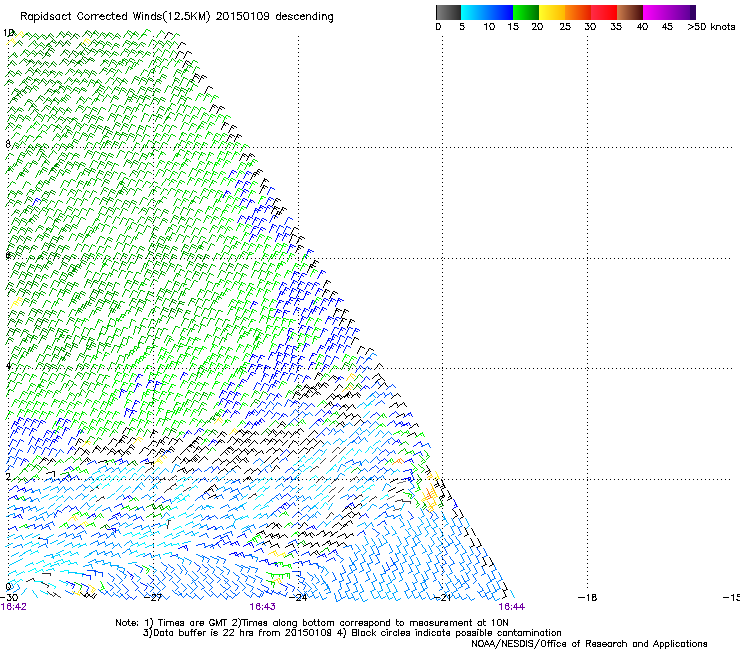Click the blue 10-15 knots legend segment
740x650 pixels.
[x=500, y=12]
